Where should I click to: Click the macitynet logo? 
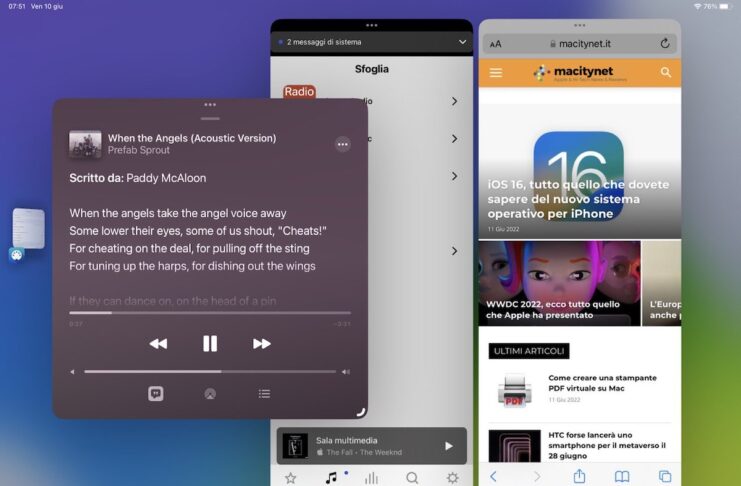[x=580, y=73]
